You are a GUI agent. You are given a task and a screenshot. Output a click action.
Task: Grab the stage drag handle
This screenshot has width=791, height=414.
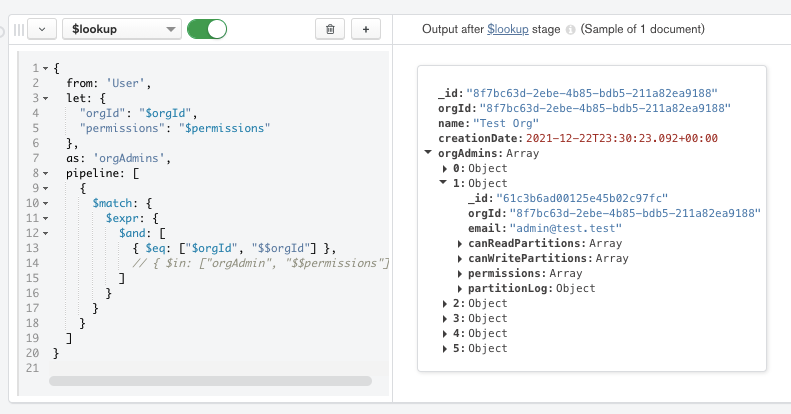click(17, 30)
